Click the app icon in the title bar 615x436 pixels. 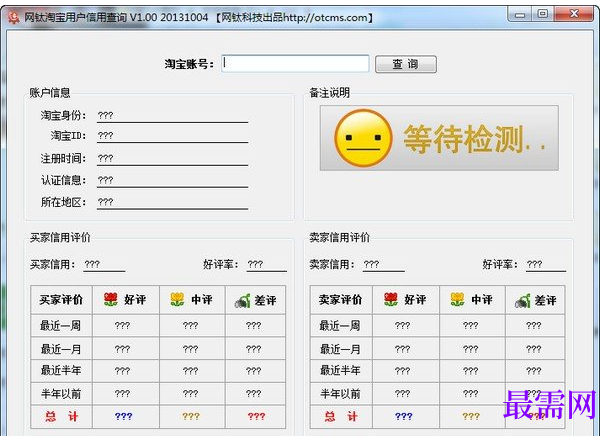point(14,17)
